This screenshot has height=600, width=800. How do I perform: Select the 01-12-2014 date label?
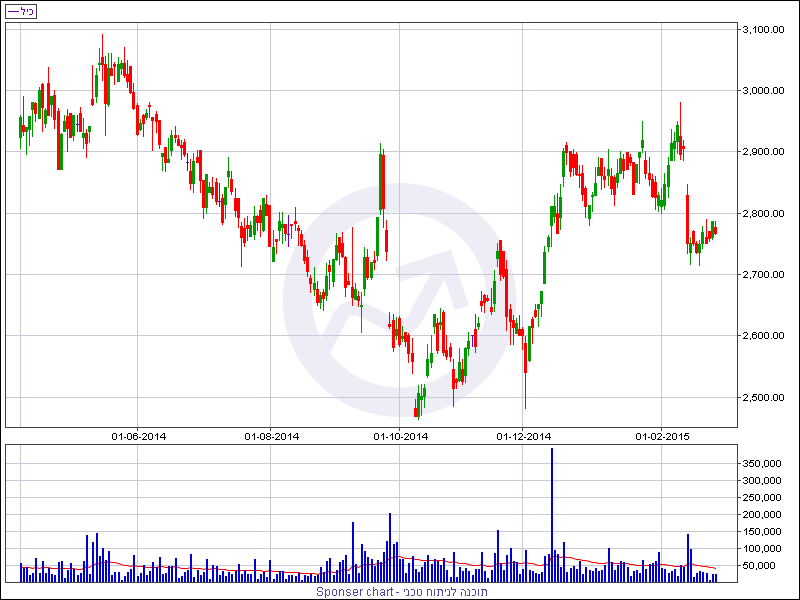coord(523,436)
